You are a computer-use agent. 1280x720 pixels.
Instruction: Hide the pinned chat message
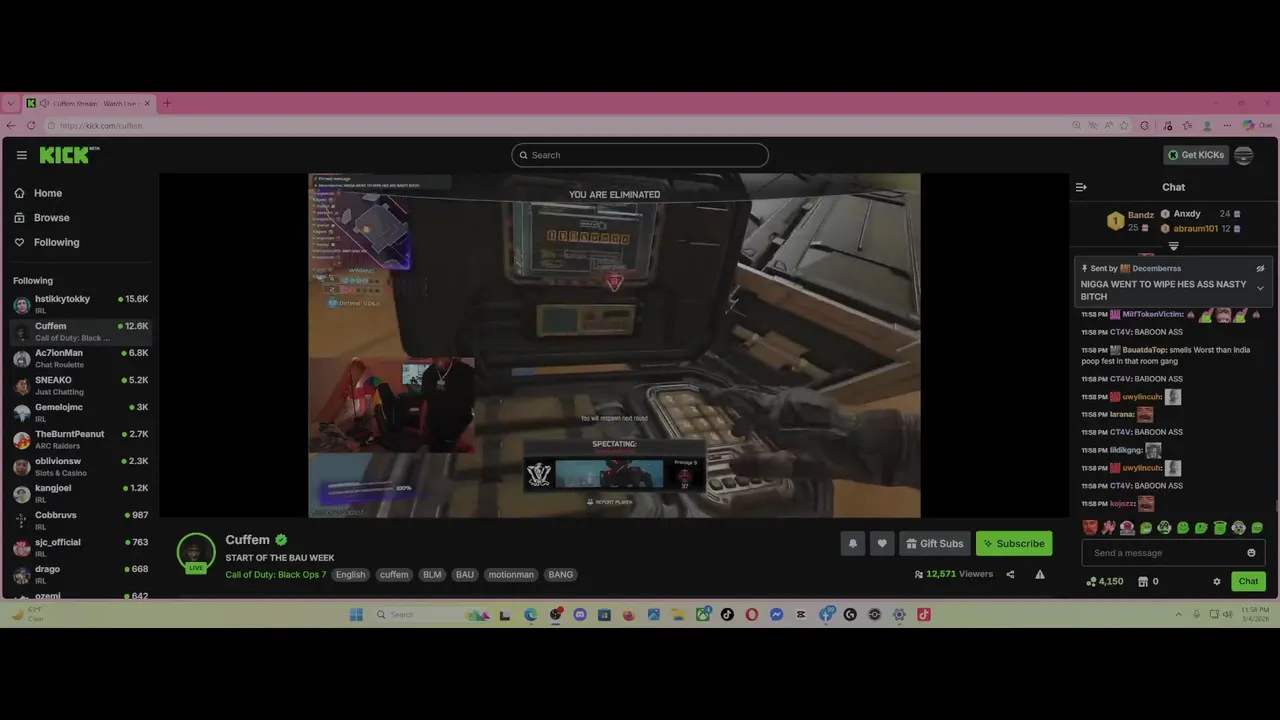pyautogui.click(x=1260, y=268)
